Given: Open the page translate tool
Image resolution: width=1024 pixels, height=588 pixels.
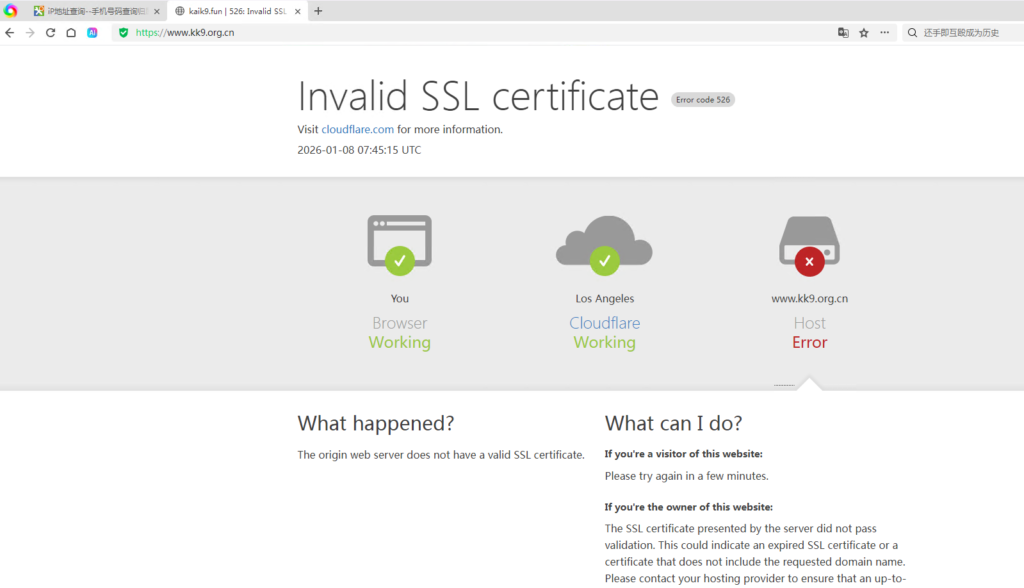Looking at the screenshot, I should coord(843,33).
